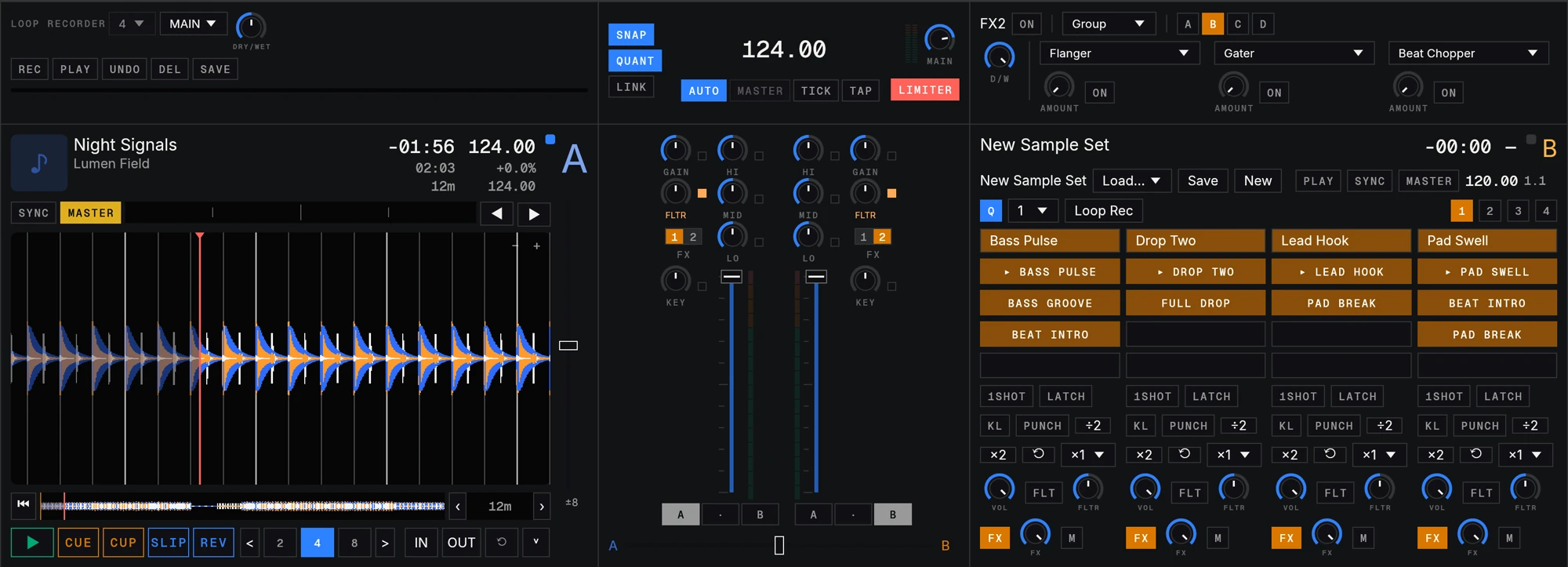This screenshot has height=567, width=1568.
Task: Click the Loop Recorder REC button
Action: 30,69
